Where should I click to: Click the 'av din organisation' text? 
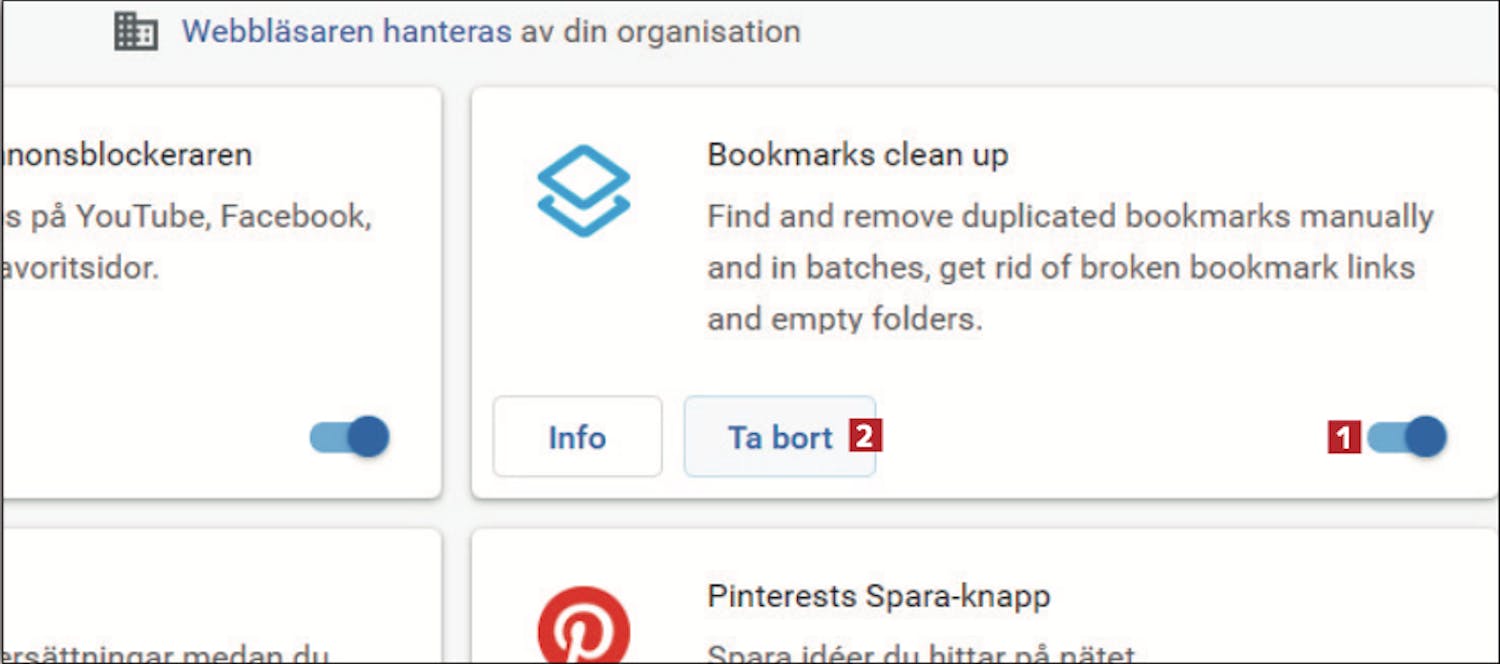[x=660, y=31]
